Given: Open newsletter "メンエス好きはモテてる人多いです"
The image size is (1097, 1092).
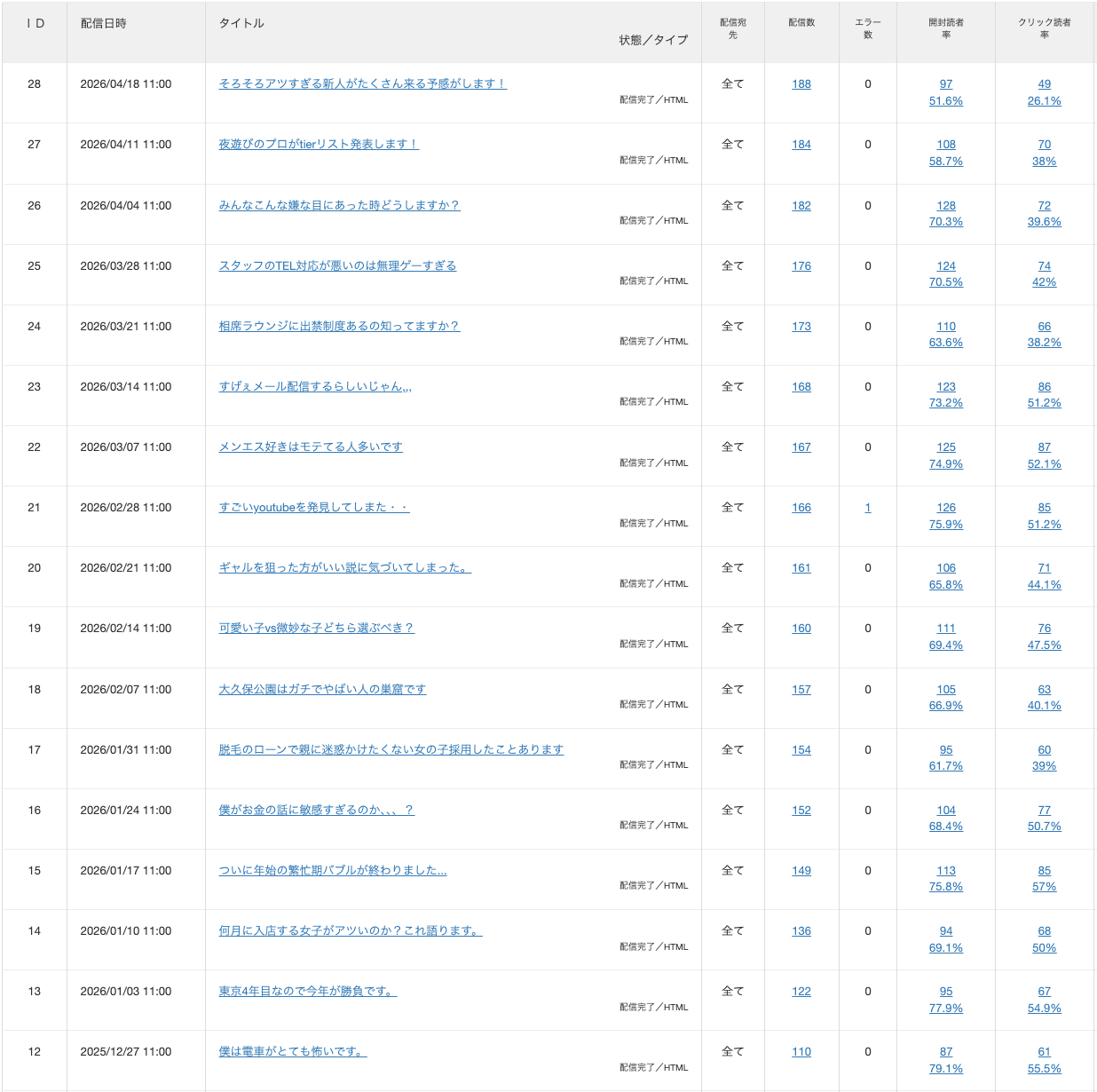Looking at the screenshot, I should [311, 447].
